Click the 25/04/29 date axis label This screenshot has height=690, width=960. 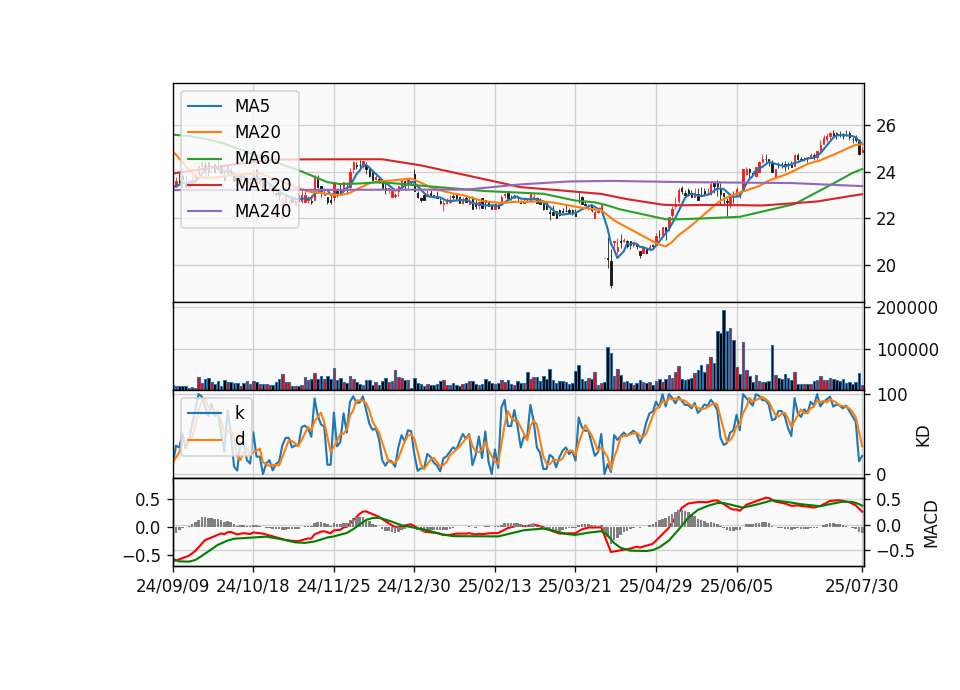pos(656,586)
